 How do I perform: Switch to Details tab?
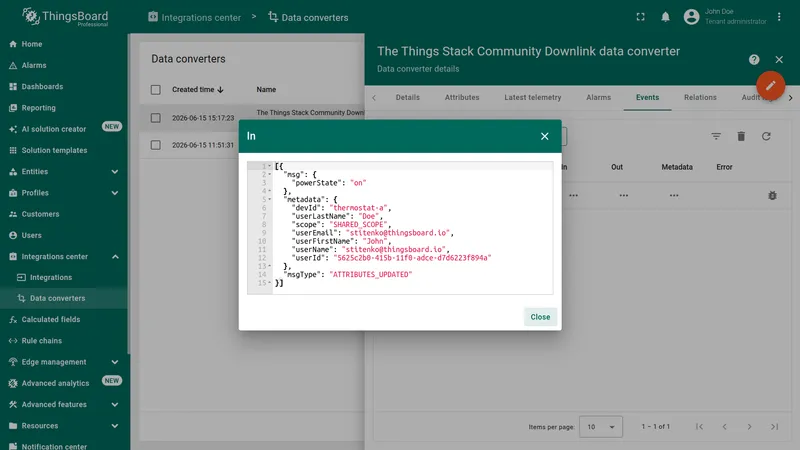[x=408, y=97]
